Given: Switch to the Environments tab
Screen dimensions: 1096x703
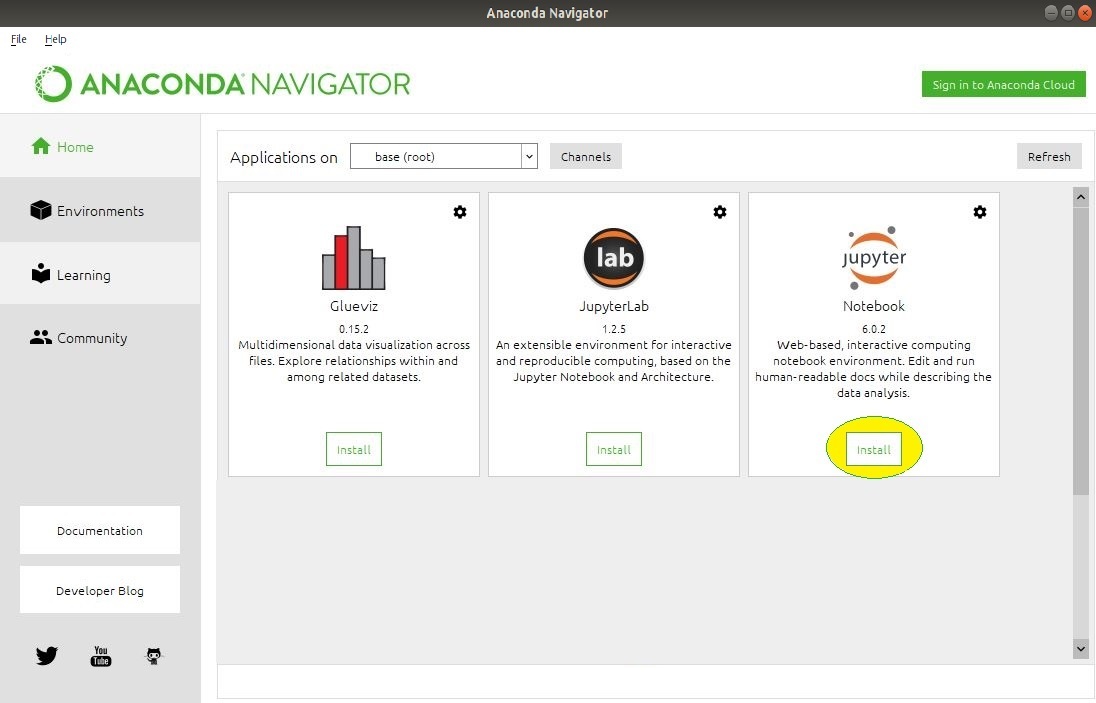Looking at the screenshot, I should (x=100, y=210).
